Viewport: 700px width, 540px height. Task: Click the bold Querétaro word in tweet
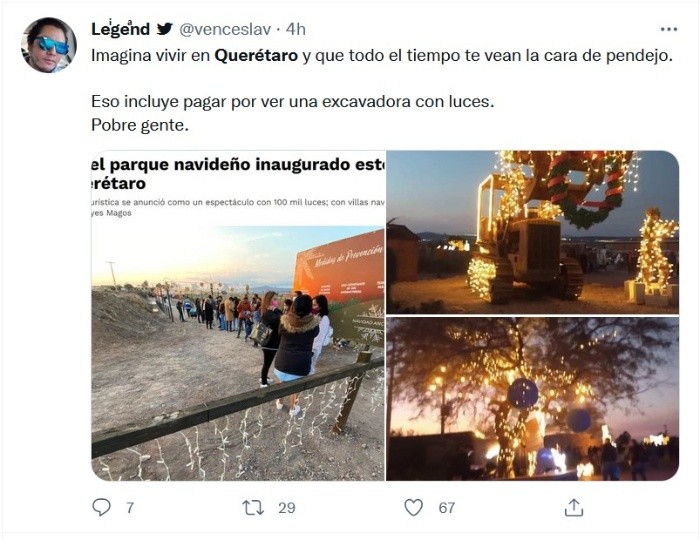256,56
